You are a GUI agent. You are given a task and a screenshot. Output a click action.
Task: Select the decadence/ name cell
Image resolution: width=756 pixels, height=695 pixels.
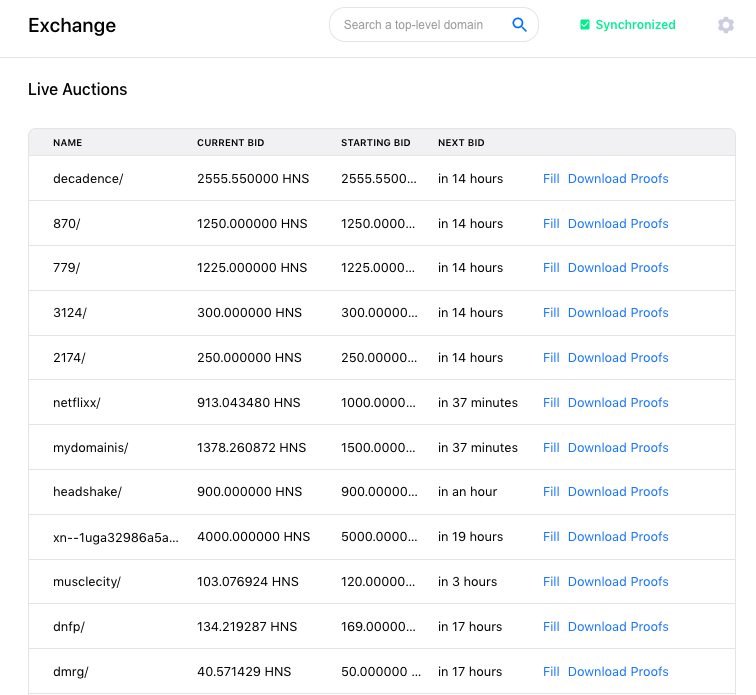88,178
